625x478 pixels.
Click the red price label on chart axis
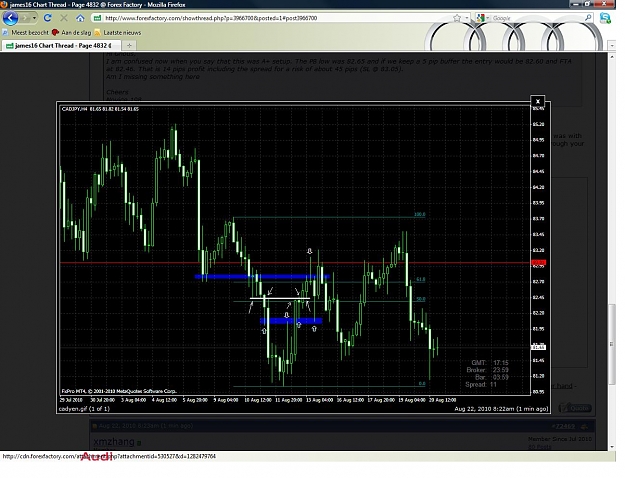coord(539,263)
